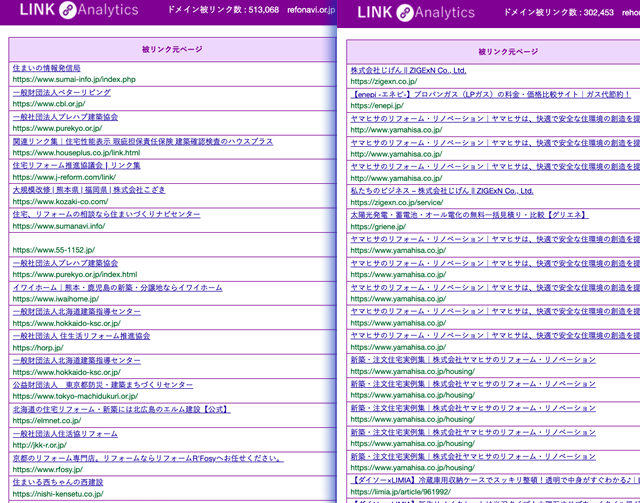
Task: Open the エルム建設【公式】 link
Action: [122, 409]
